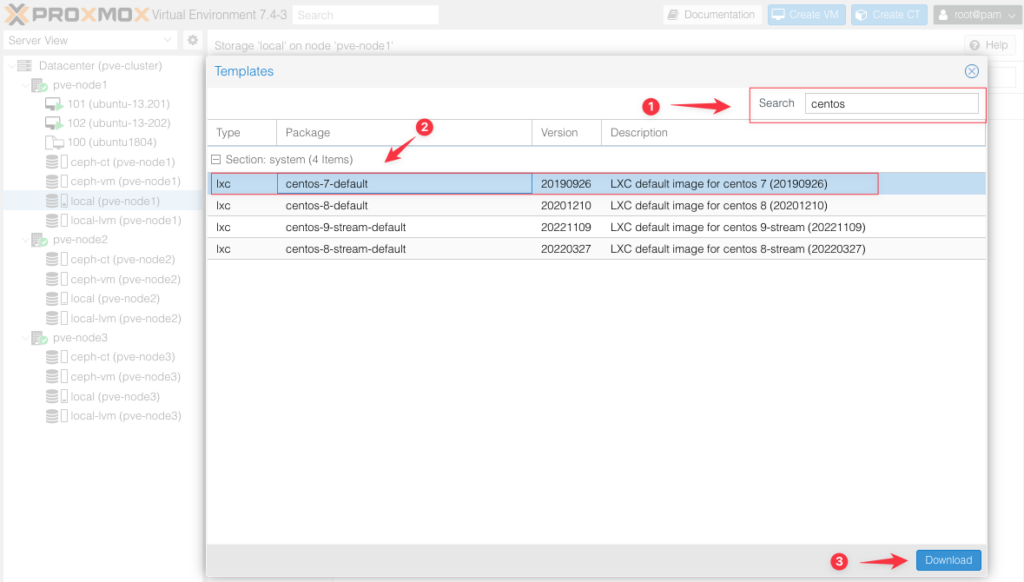Click the Create VM button label
The height and width of the screenshot is (582, 1024).
(814, 14)
